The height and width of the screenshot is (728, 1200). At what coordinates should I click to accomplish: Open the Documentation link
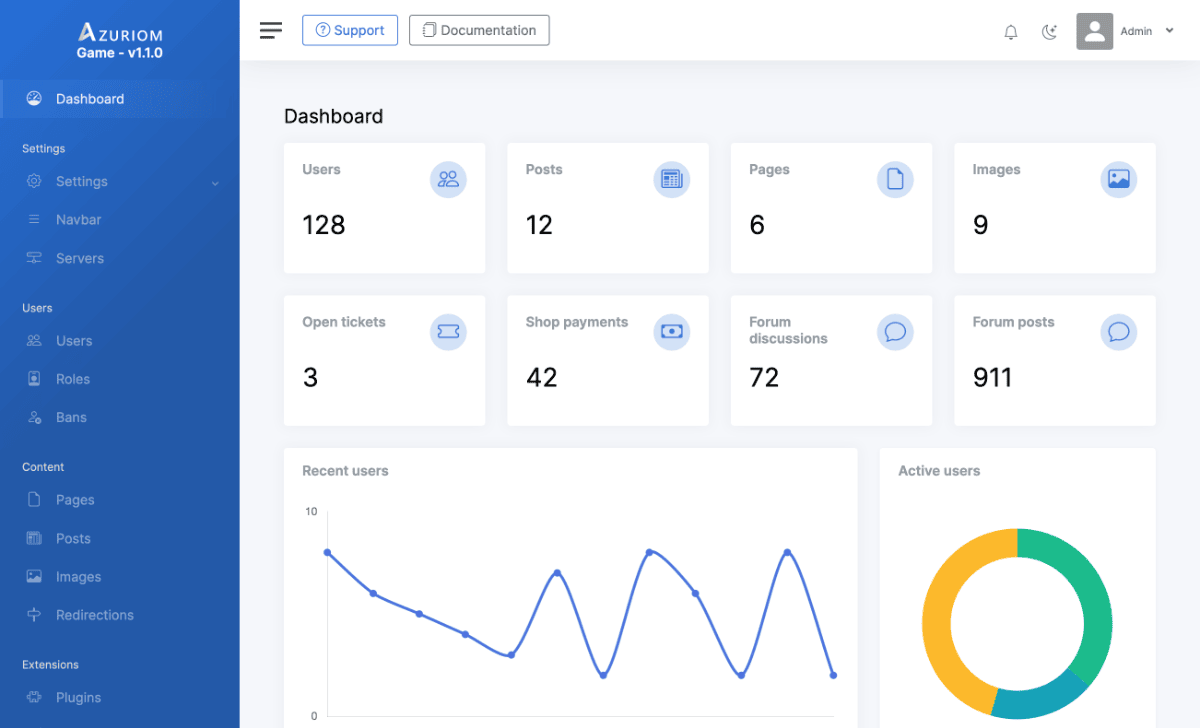(479, 30)
